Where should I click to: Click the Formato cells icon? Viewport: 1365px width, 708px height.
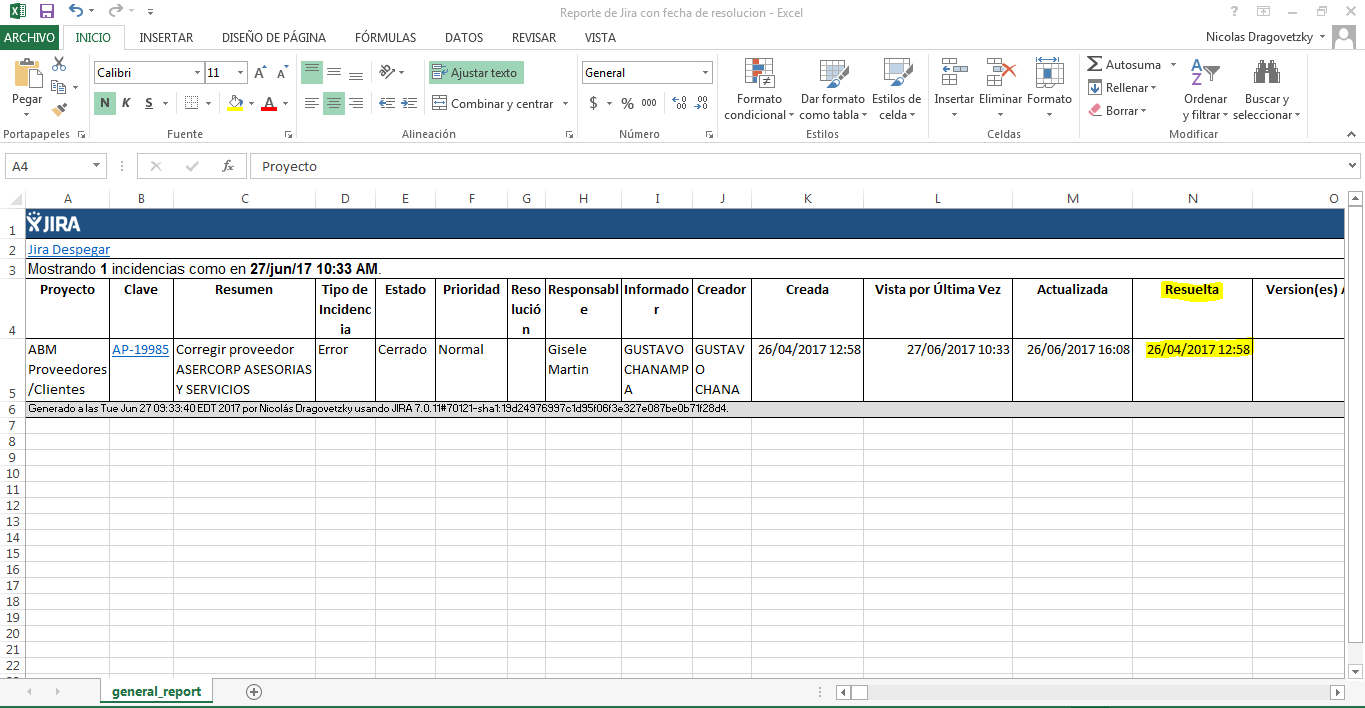click(1049, 73)
